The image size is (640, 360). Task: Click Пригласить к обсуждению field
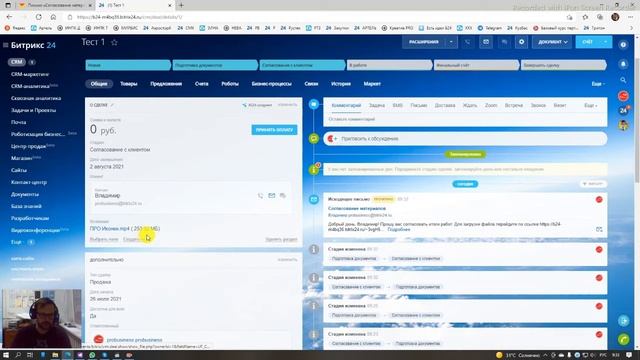(x=465, y=139)
